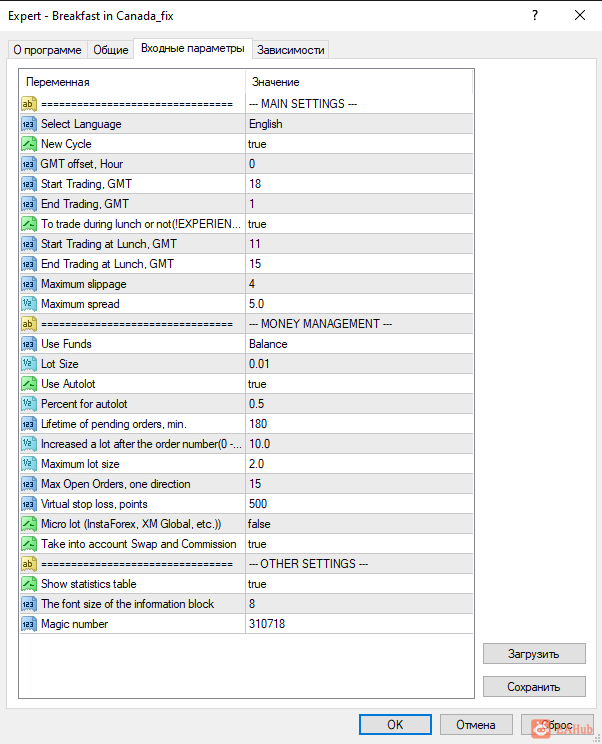This screenshot has height=744, width=602.
Task: Click the help question mark in title bar
Action: click(535, 16)
